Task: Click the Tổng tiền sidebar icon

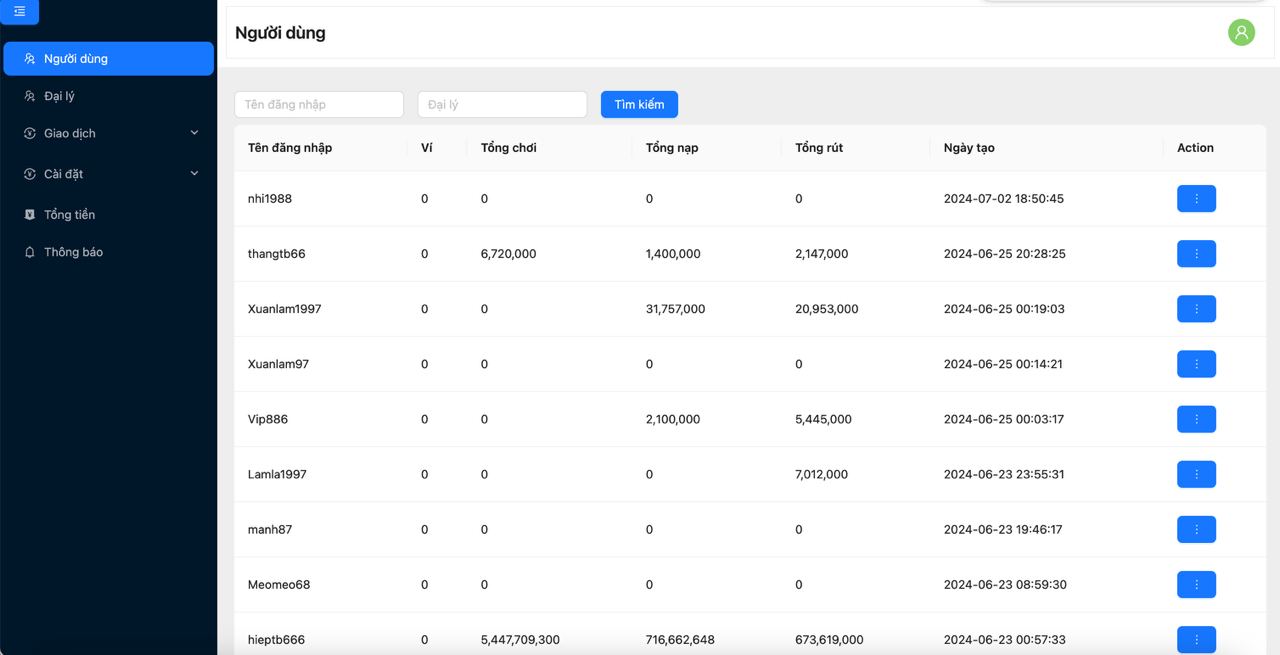Action: 30,215
